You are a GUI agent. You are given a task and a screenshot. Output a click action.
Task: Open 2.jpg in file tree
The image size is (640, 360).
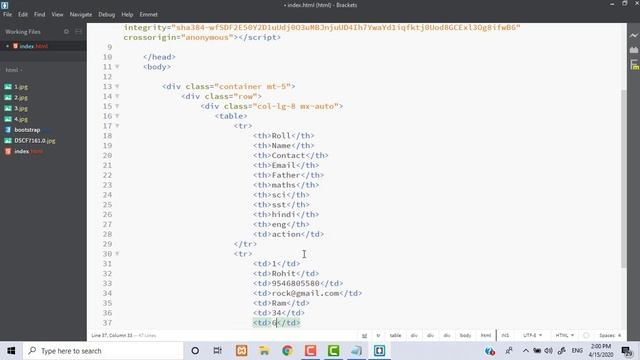pyautogui.click(x=21, y=98)
